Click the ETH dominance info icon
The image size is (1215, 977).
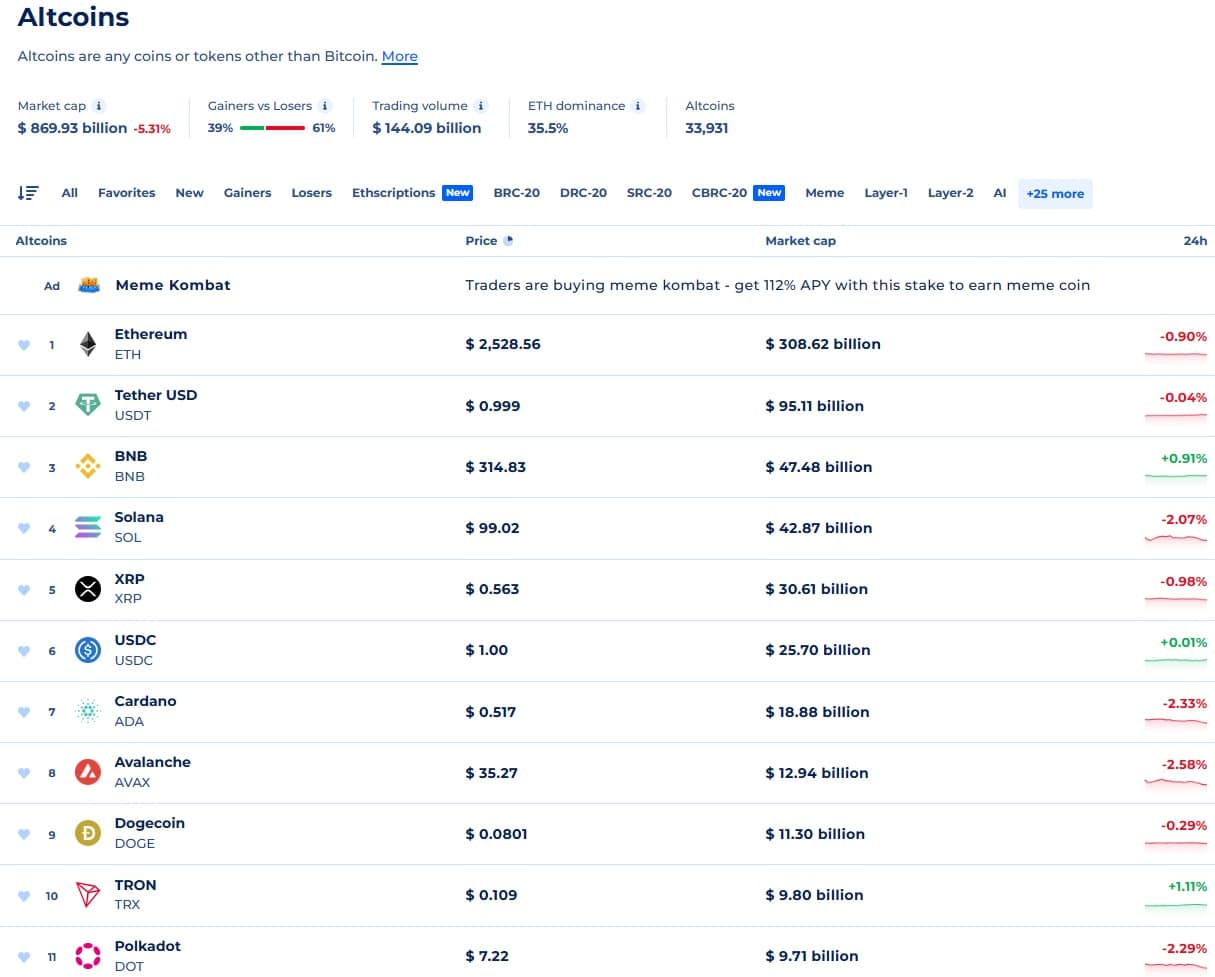638,106
